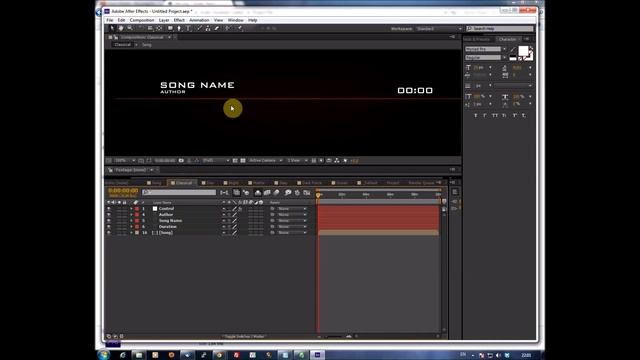
Task: Expand the Song Name layer properties triangle
Action: click(x=131, y=221)
